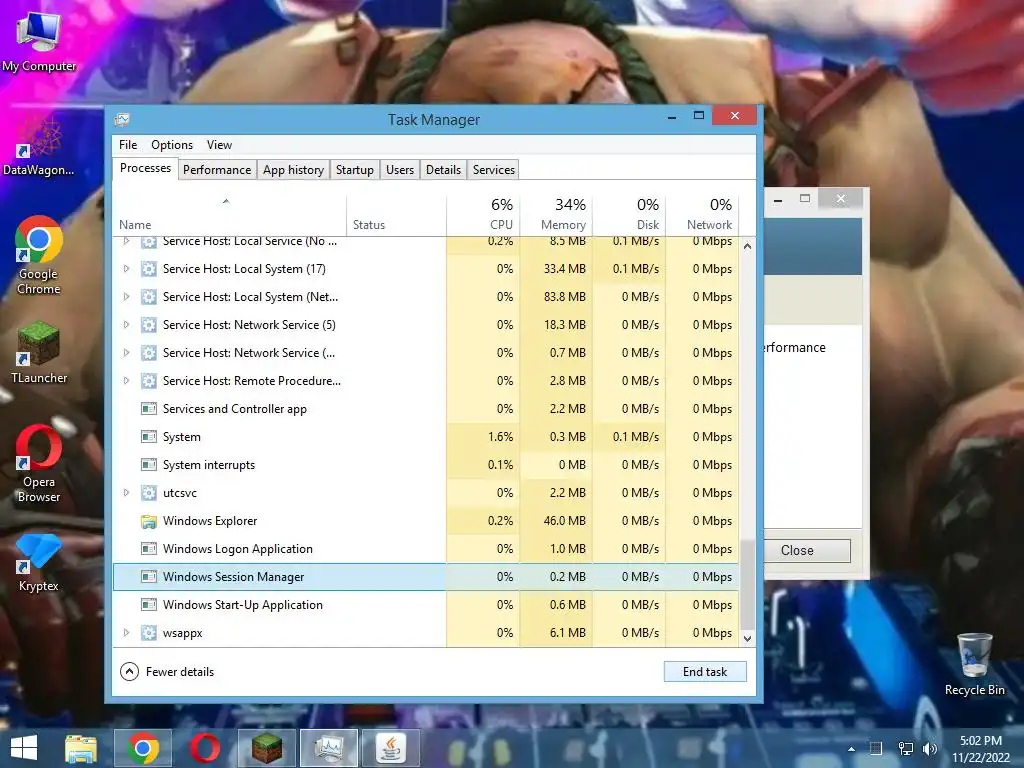Open the Minecraft block taskbar icon

pyautogui.click(x=266, y=748)
